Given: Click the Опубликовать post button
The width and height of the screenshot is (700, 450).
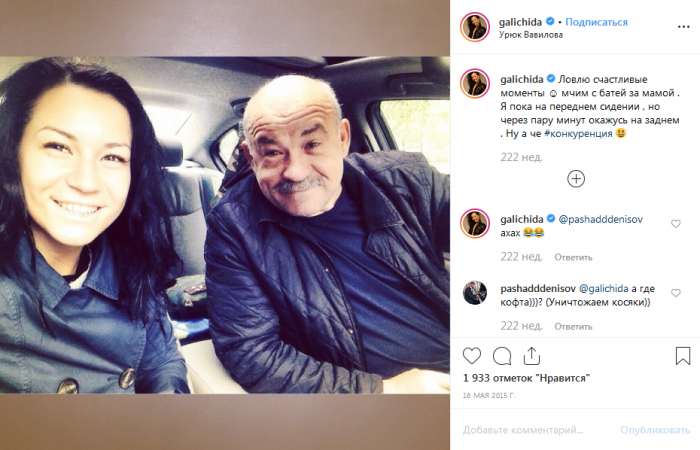Looking at the screenshot, I should point(655,430).
